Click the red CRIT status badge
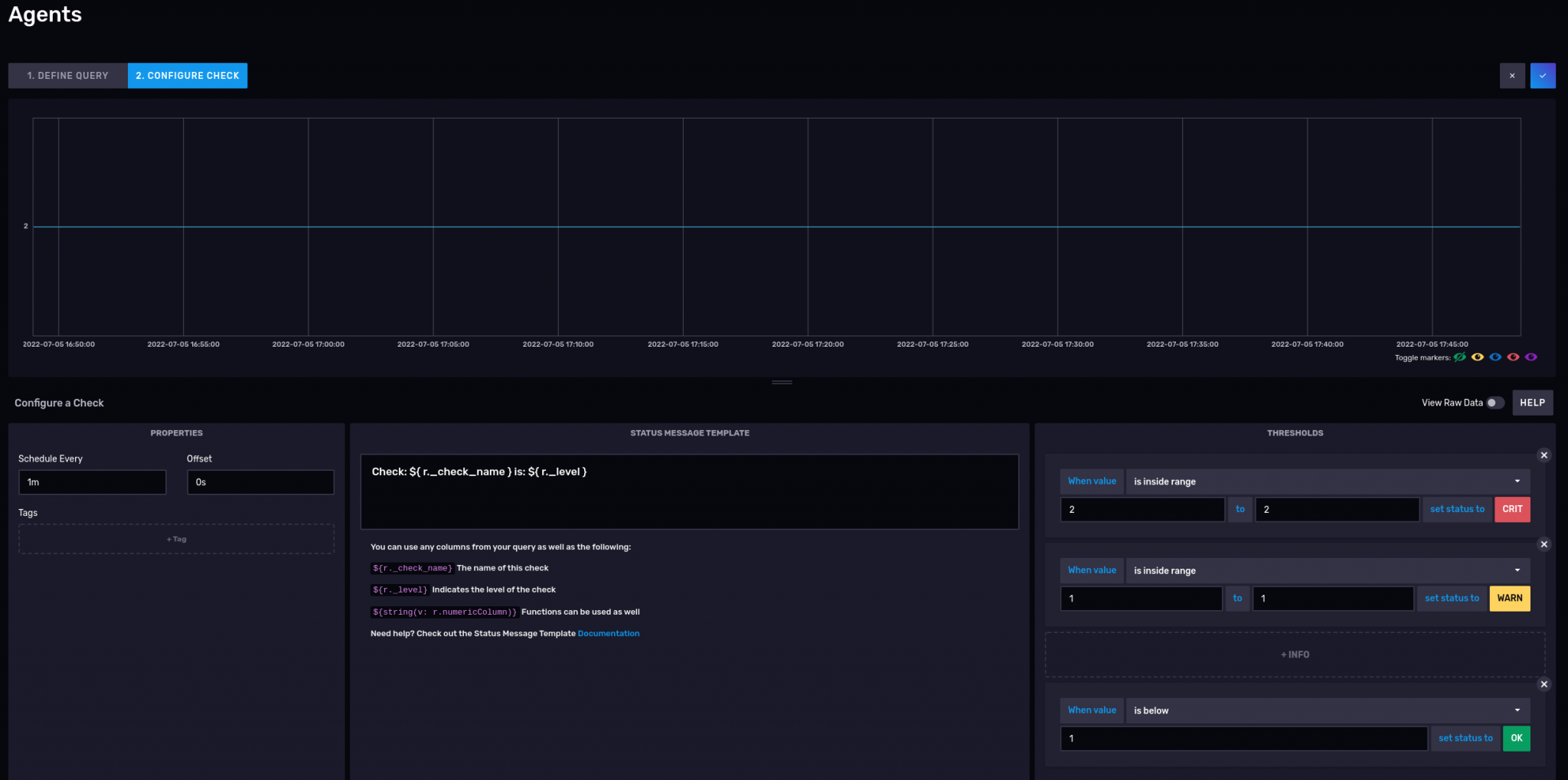Viewport: 1568px width, 780px height. point(1512,509)
